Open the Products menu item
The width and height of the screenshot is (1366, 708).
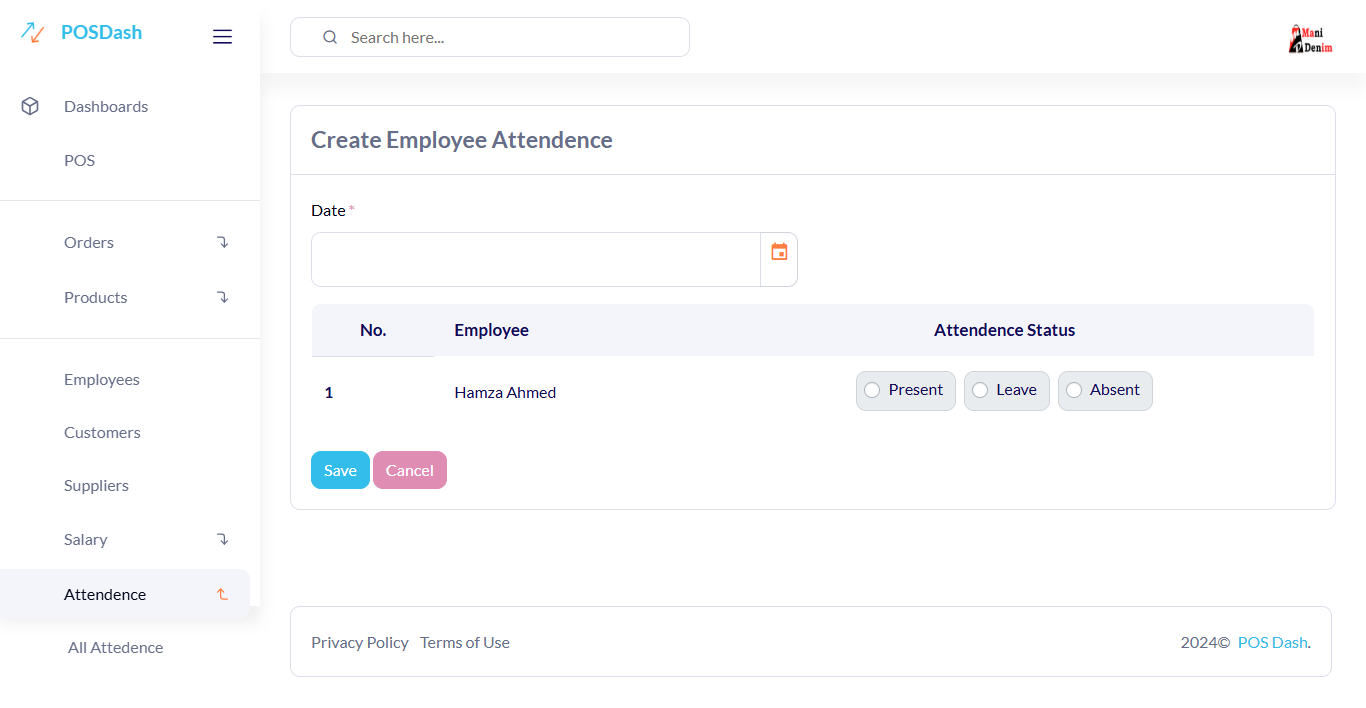click(95, 297)
